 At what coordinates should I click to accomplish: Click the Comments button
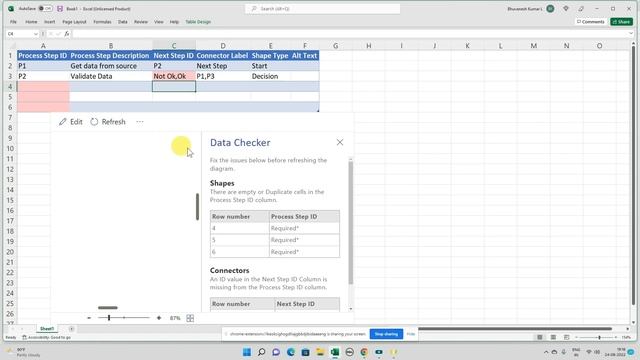click(590, 22)
